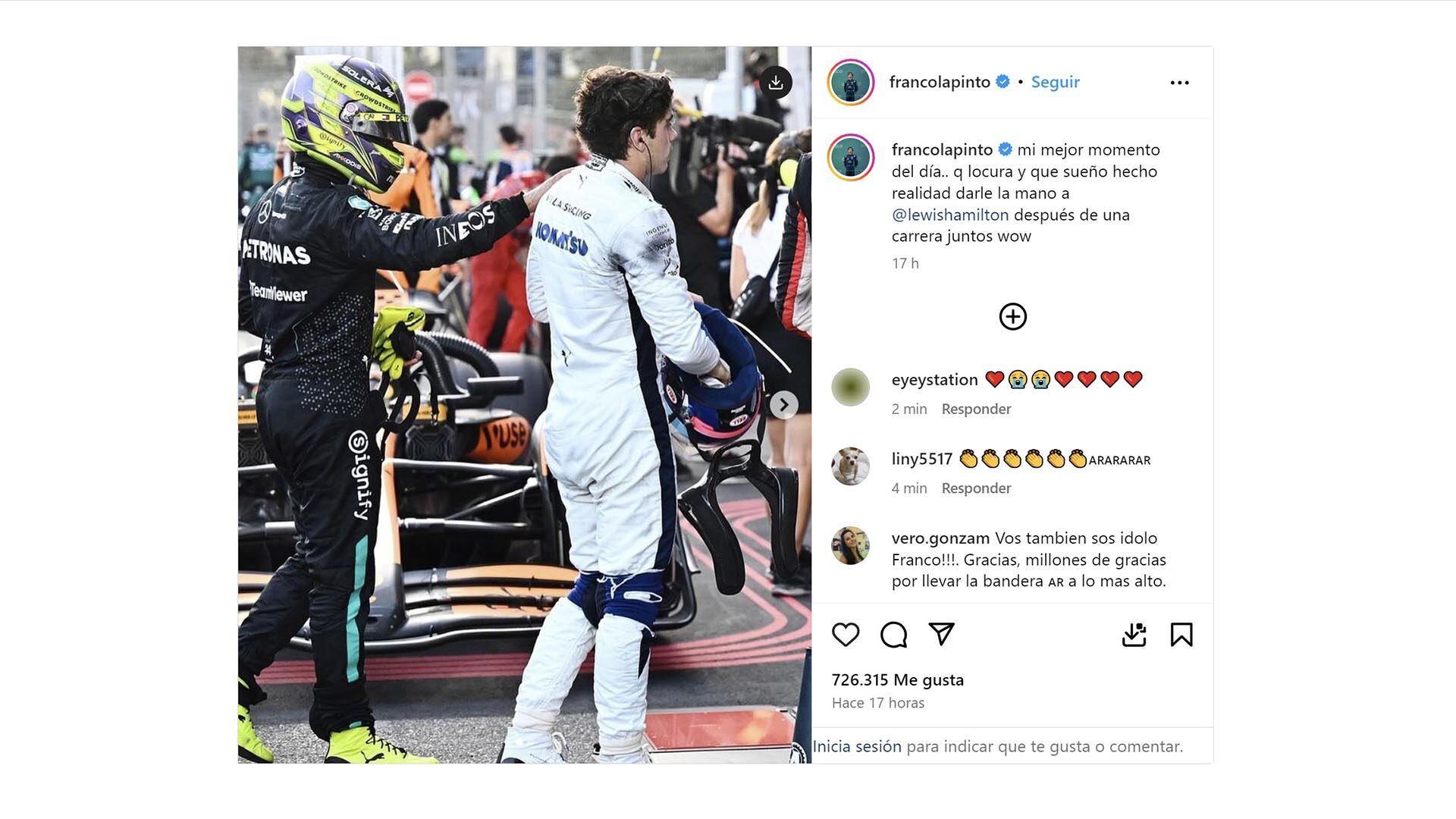This screenshot has width=1456, height=819.
Task: Open the three dots options menu
Action: (1179, 83)
